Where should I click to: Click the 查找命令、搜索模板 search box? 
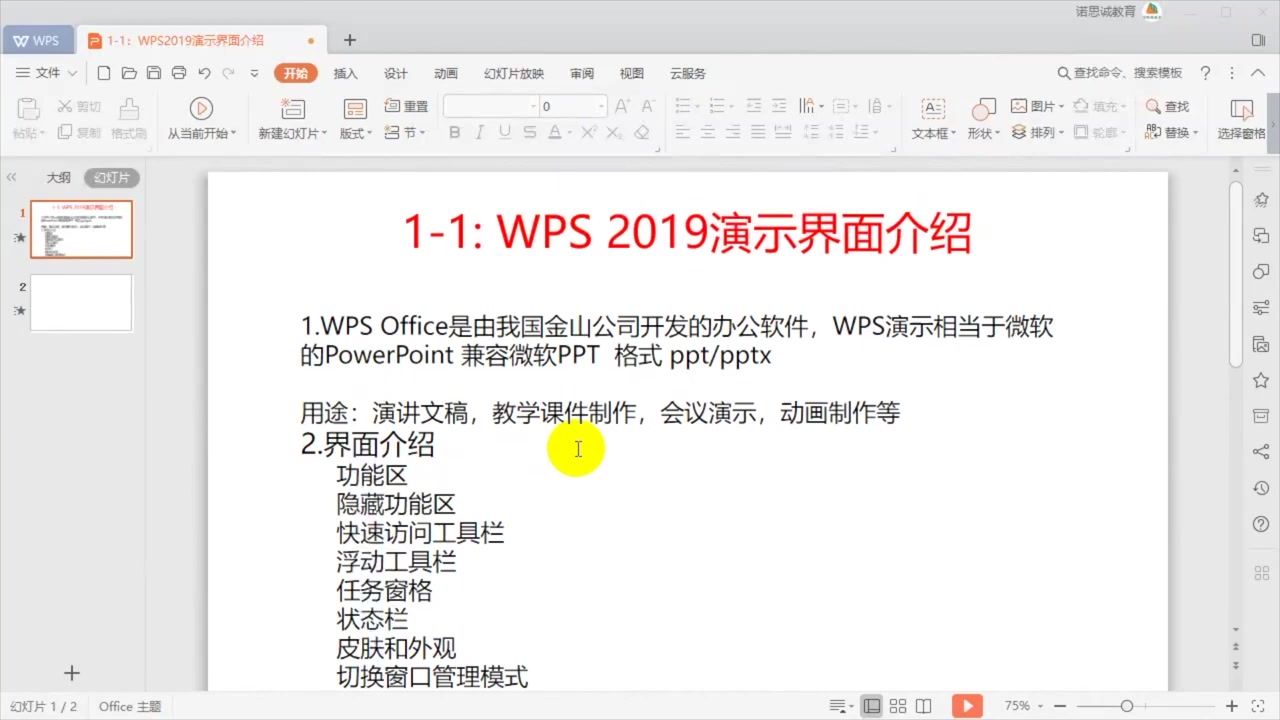tap(1120, 73)
